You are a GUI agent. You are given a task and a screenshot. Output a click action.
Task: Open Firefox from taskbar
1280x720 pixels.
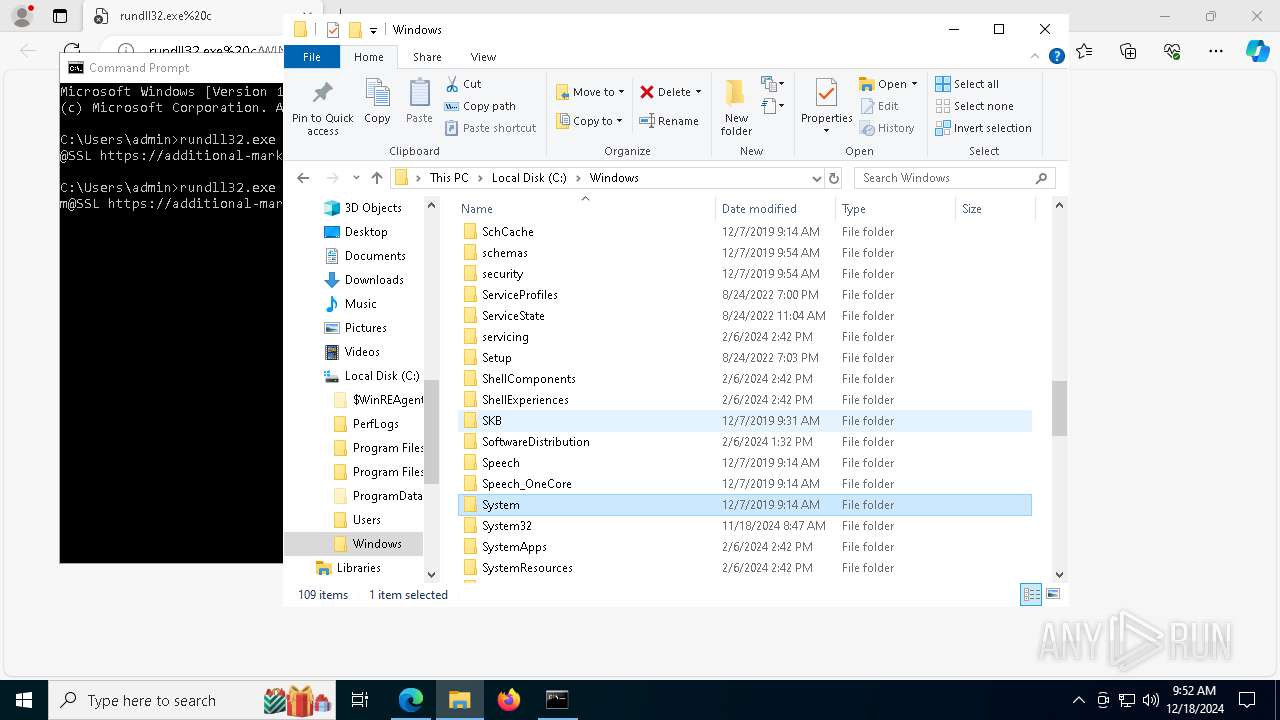[509, 700]
